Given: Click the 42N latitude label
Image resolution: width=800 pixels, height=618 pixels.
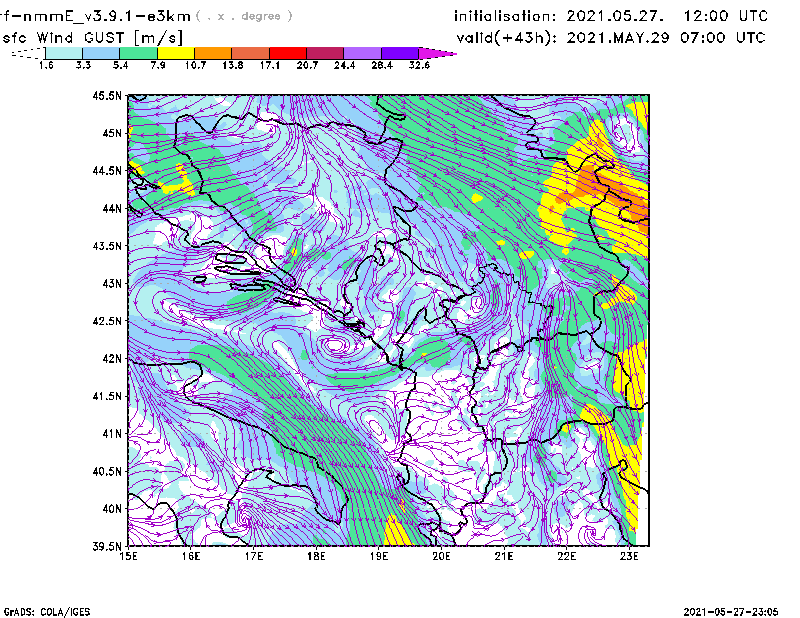Looking at the screenshot, I should pos(112,358).
